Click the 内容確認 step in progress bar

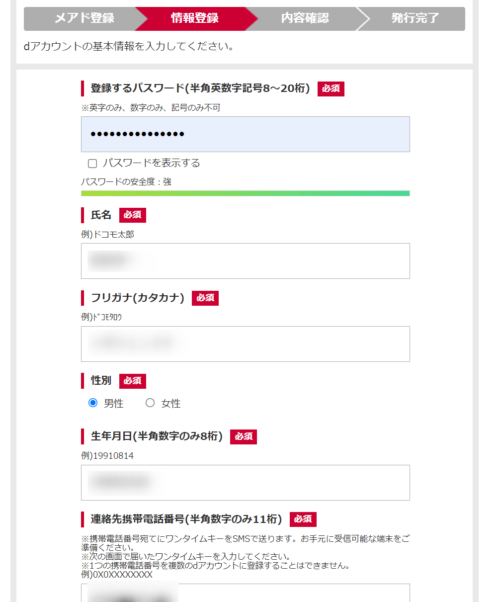point(305,18)
